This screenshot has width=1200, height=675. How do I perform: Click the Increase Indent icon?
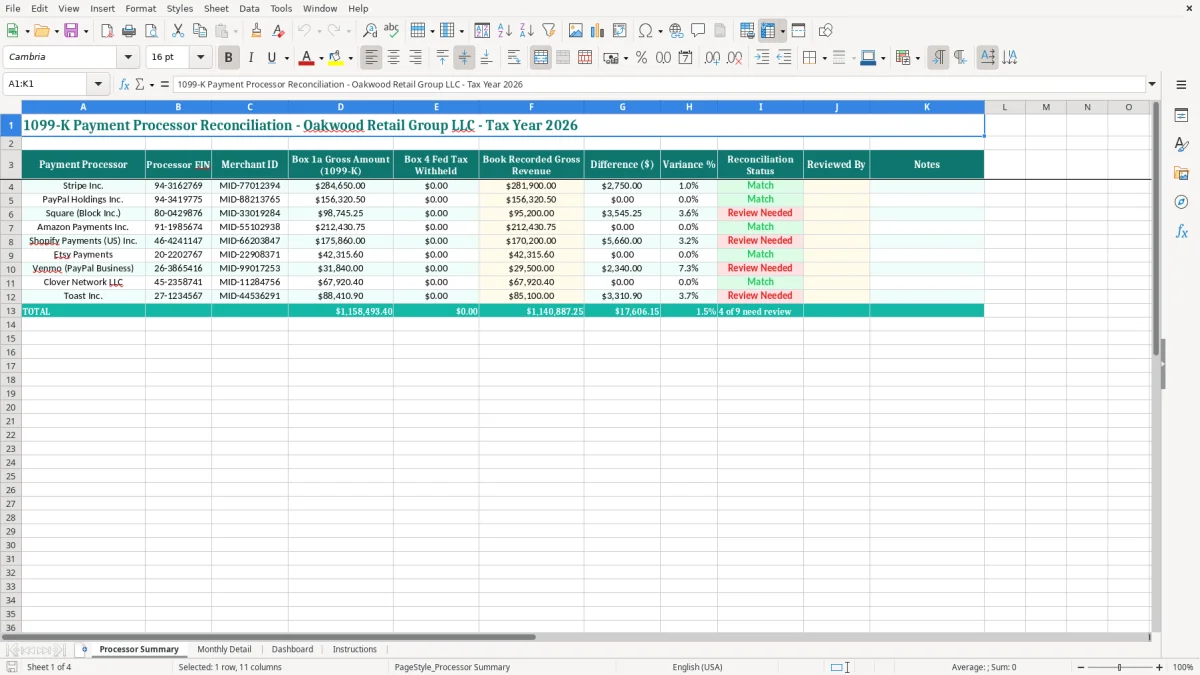762,58
